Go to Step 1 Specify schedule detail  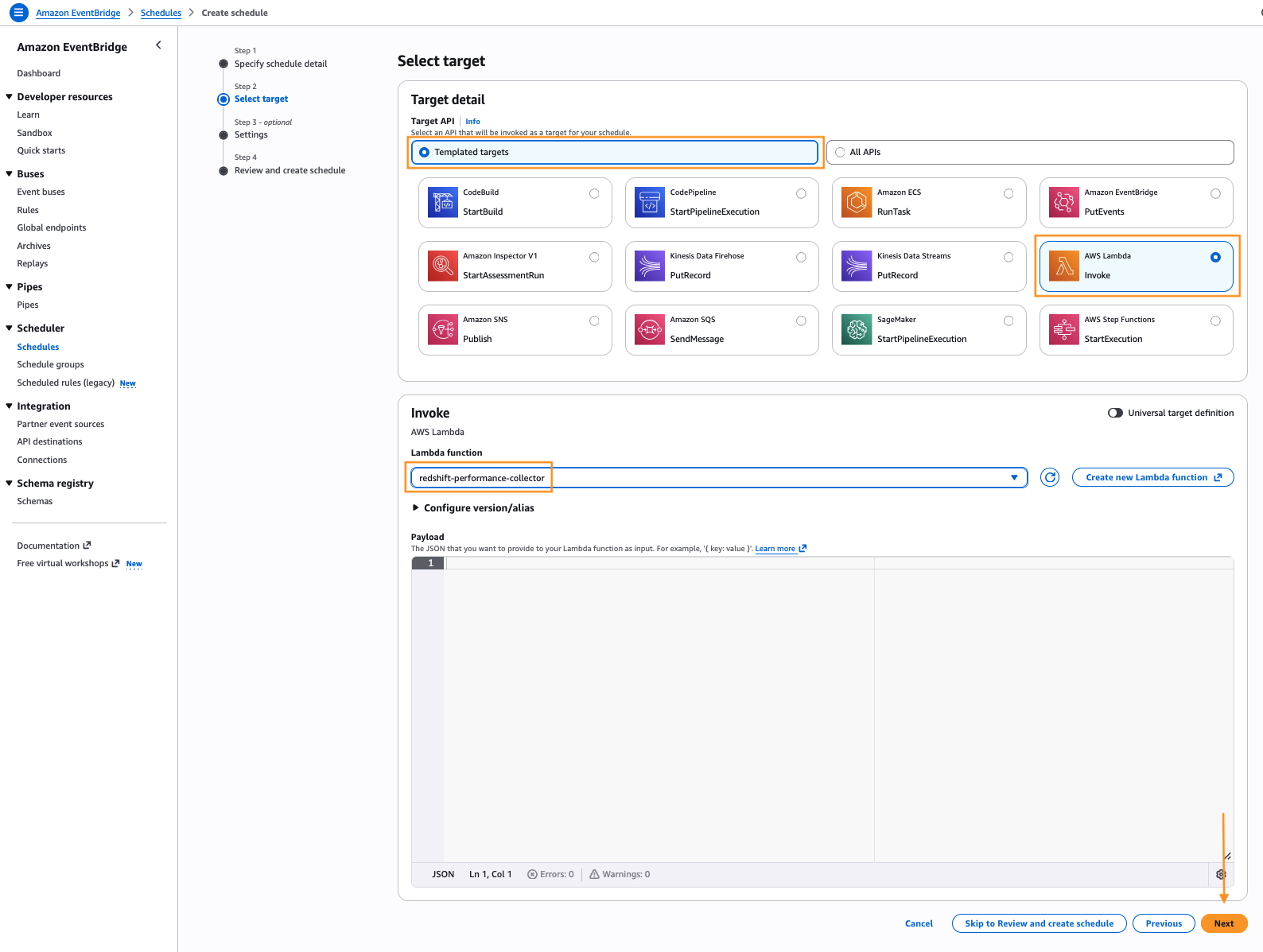tap(281, 64)
